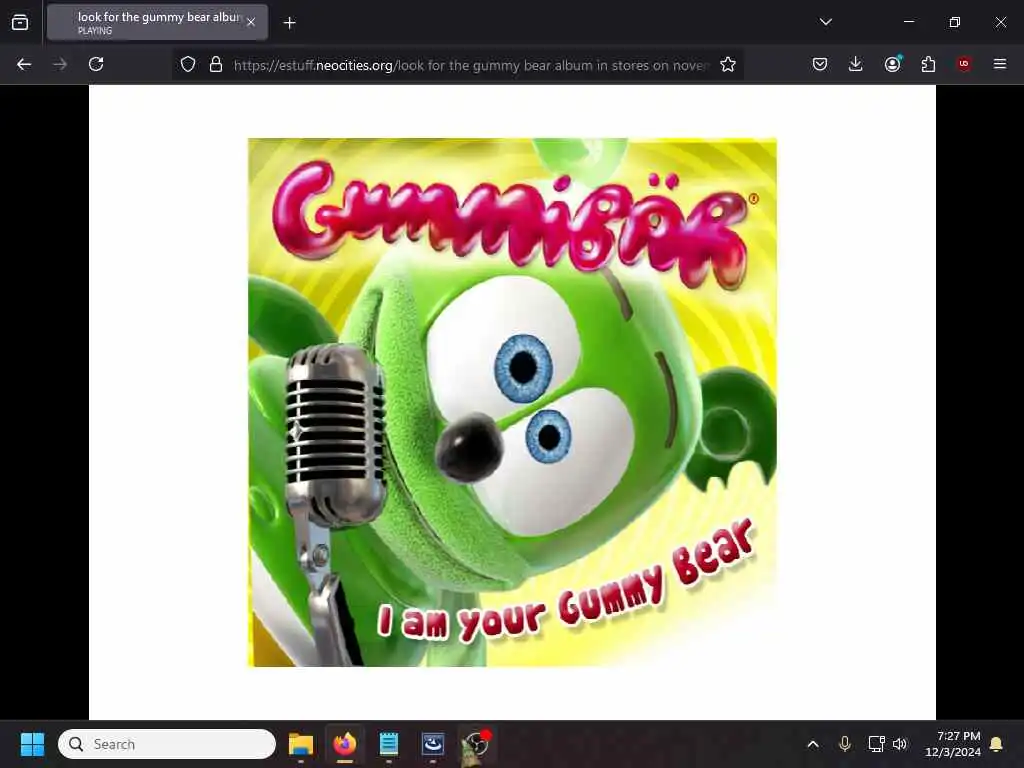Bookmark this page with star icon
Image resolution: width=1024 pixels, height=768 pixels.
[728, 64]
